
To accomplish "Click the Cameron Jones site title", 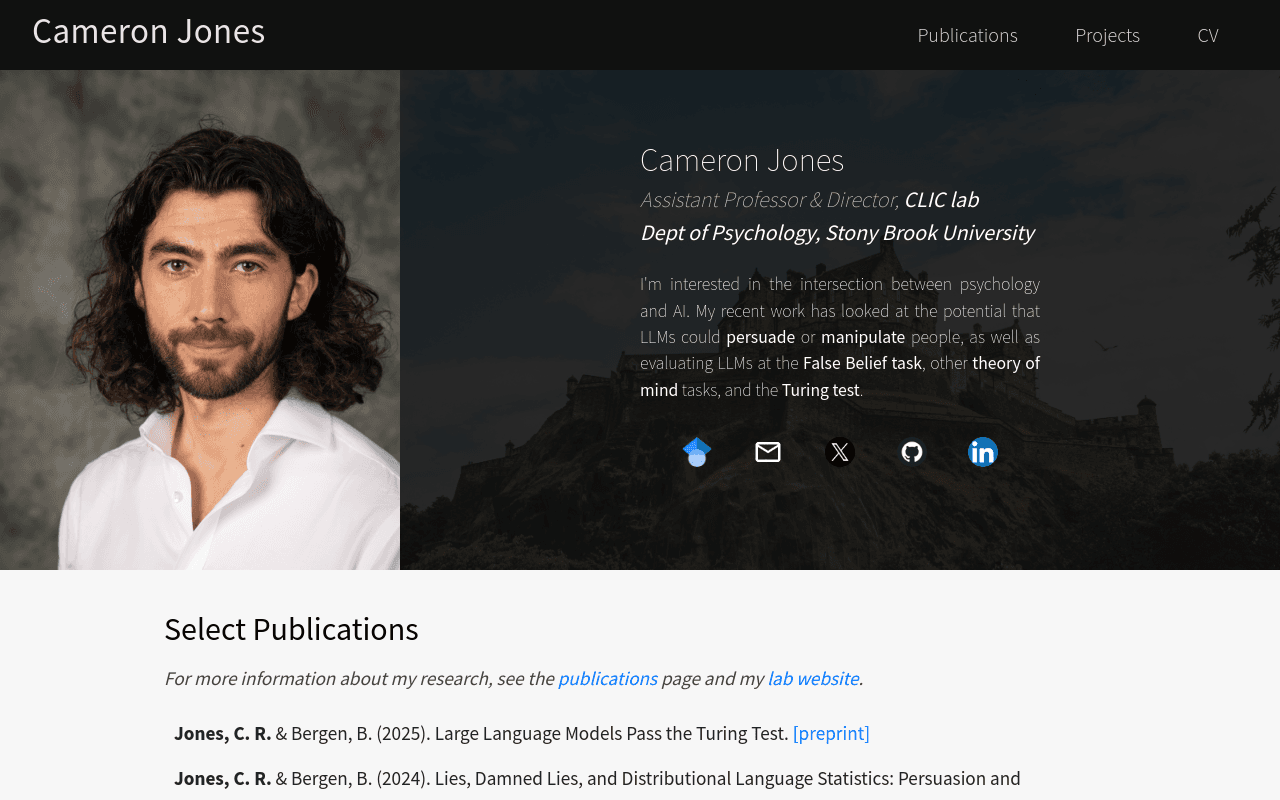I will (149, 31).
